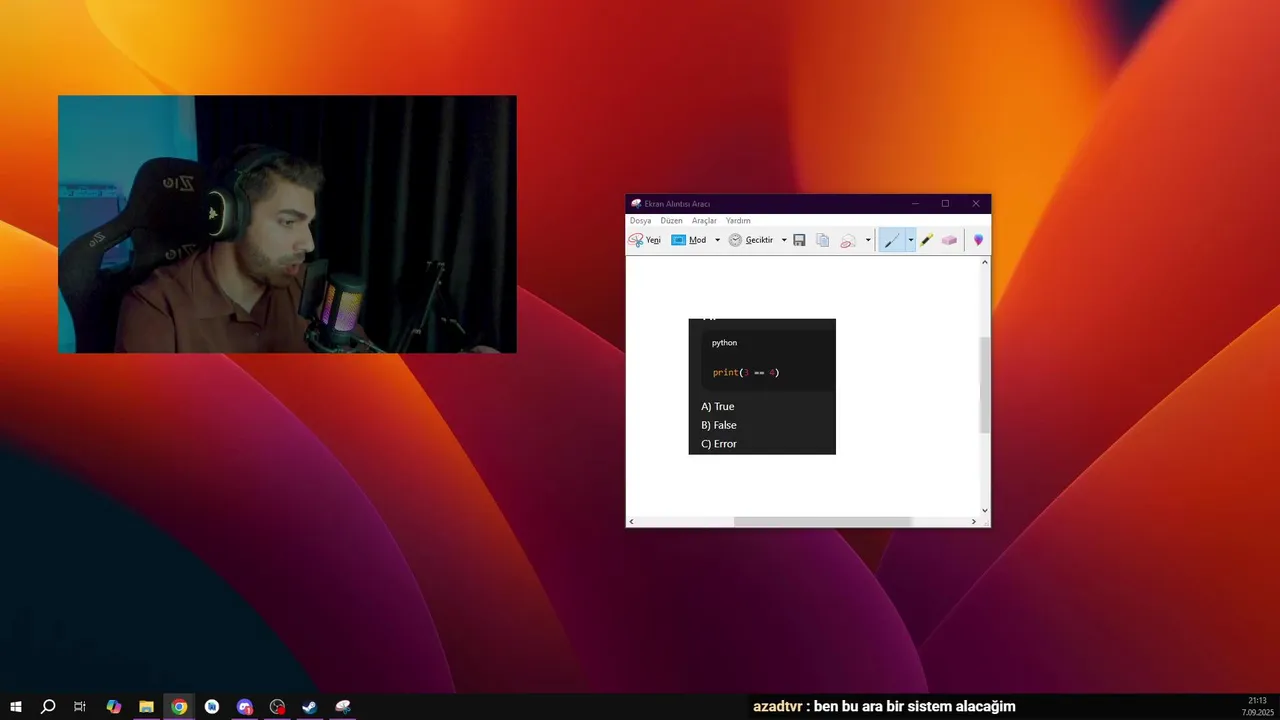Click the print(3 == 4) code line
This screenshot has width=1280, height=720.
(746, 372)
